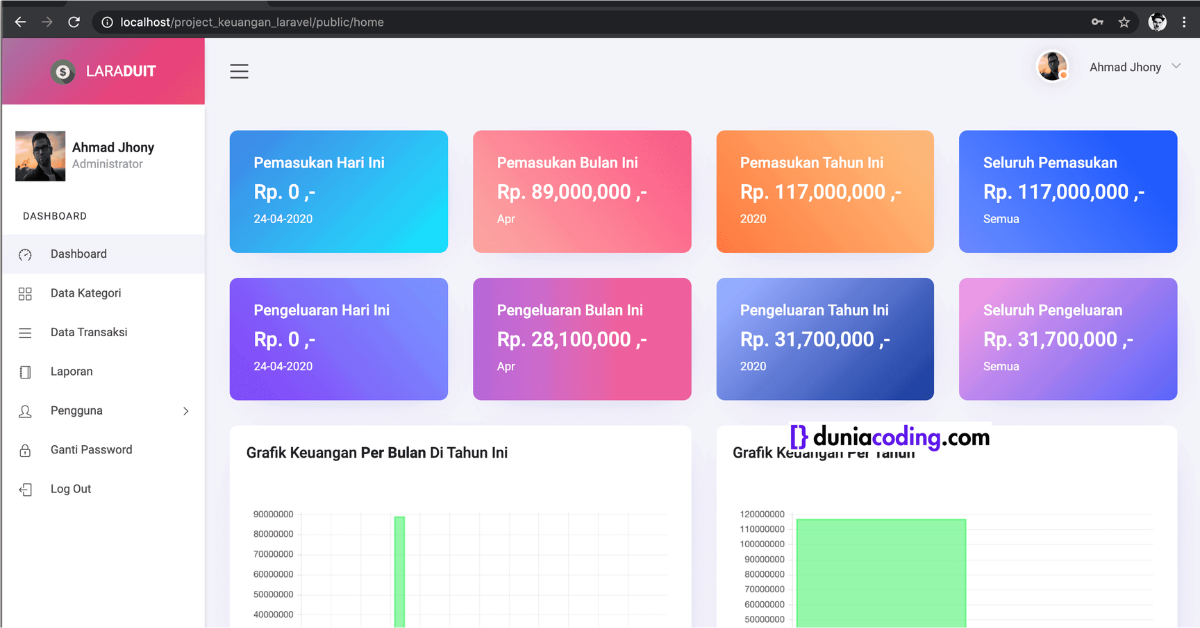1200x628 pixels.
Task: Click the Seluruh Pemasukan summary card
Action: (1067, 191)
